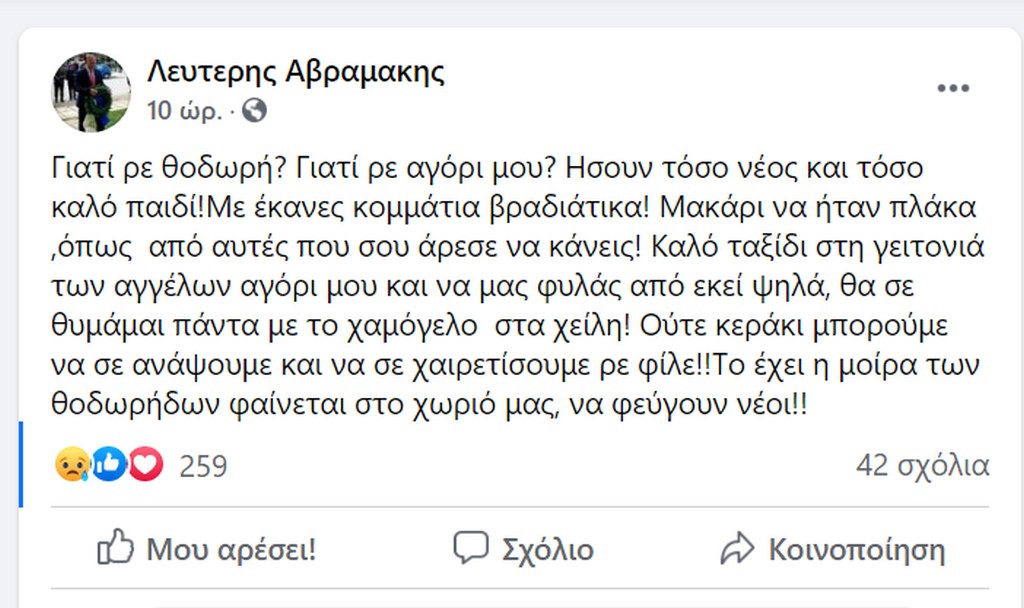
Task: Click the share arrow icon
Action: pyautogui.click(x=737, y=548)
